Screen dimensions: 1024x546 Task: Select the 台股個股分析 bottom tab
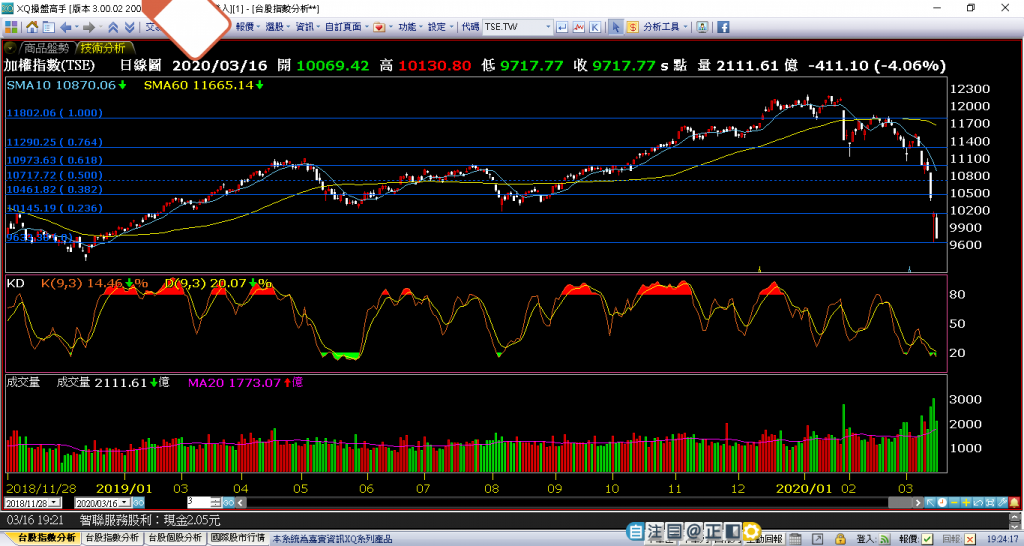[175, 538]
